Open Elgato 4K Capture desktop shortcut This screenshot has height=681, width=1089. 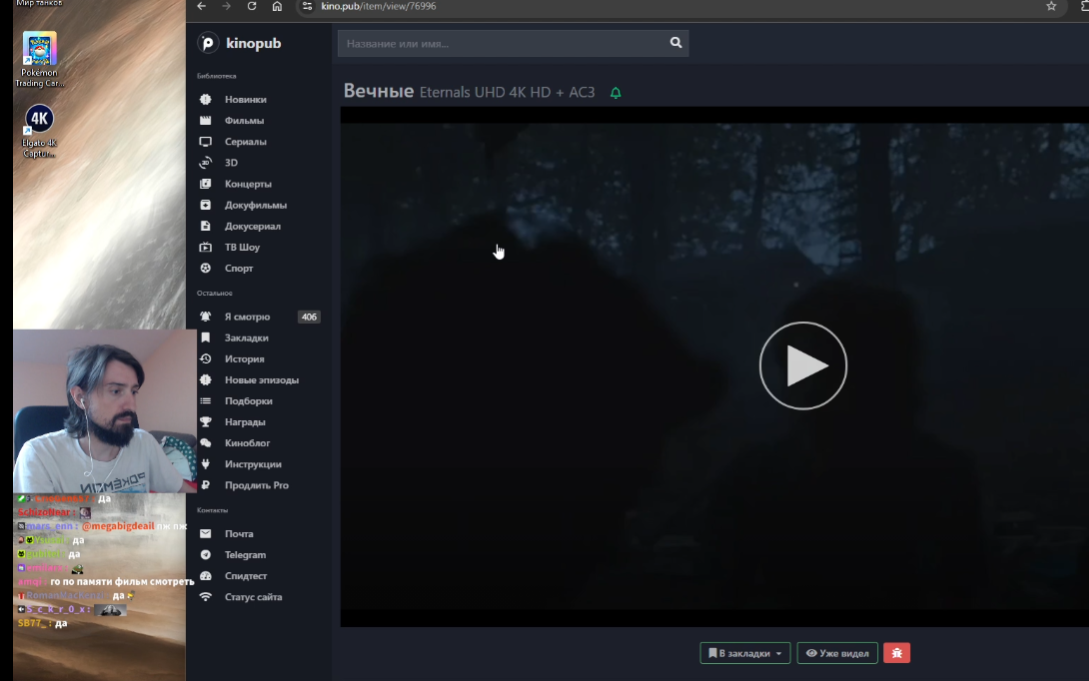coord(40,131)
